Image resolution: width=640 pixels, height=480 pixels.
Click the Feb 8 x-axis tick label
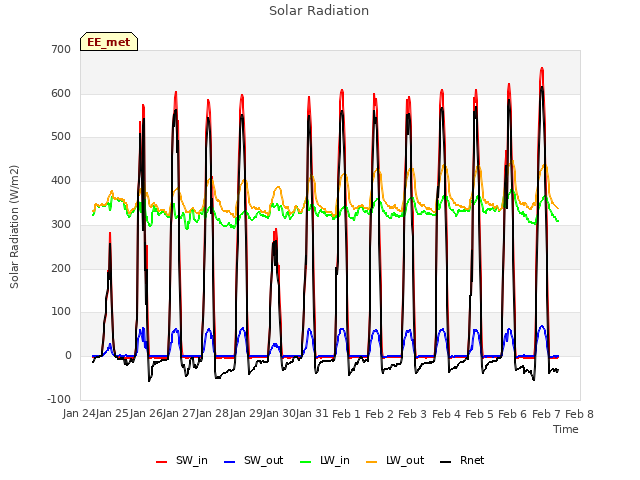coord(579,414)
